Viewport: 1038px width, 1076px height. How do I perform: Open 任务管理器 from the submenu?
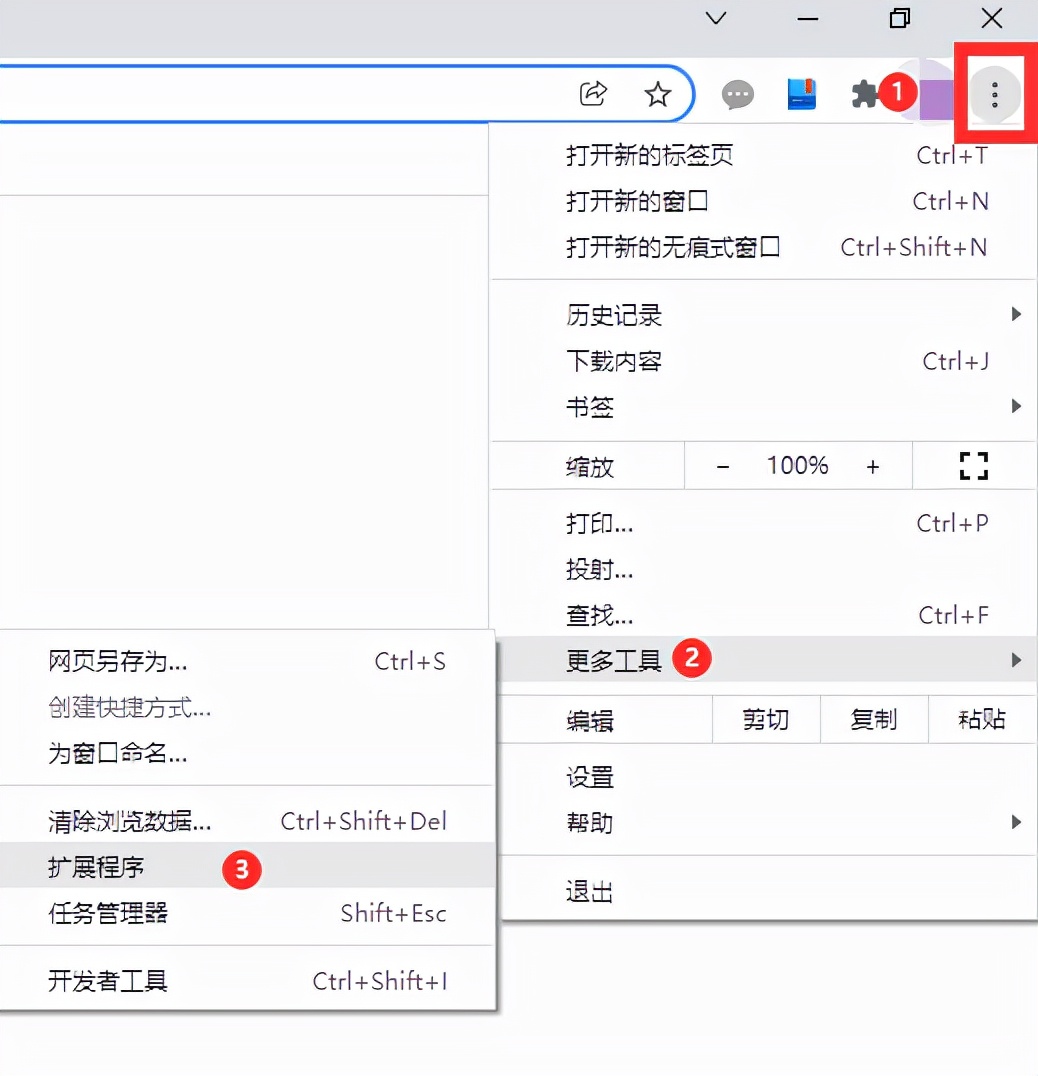(247, 913)
